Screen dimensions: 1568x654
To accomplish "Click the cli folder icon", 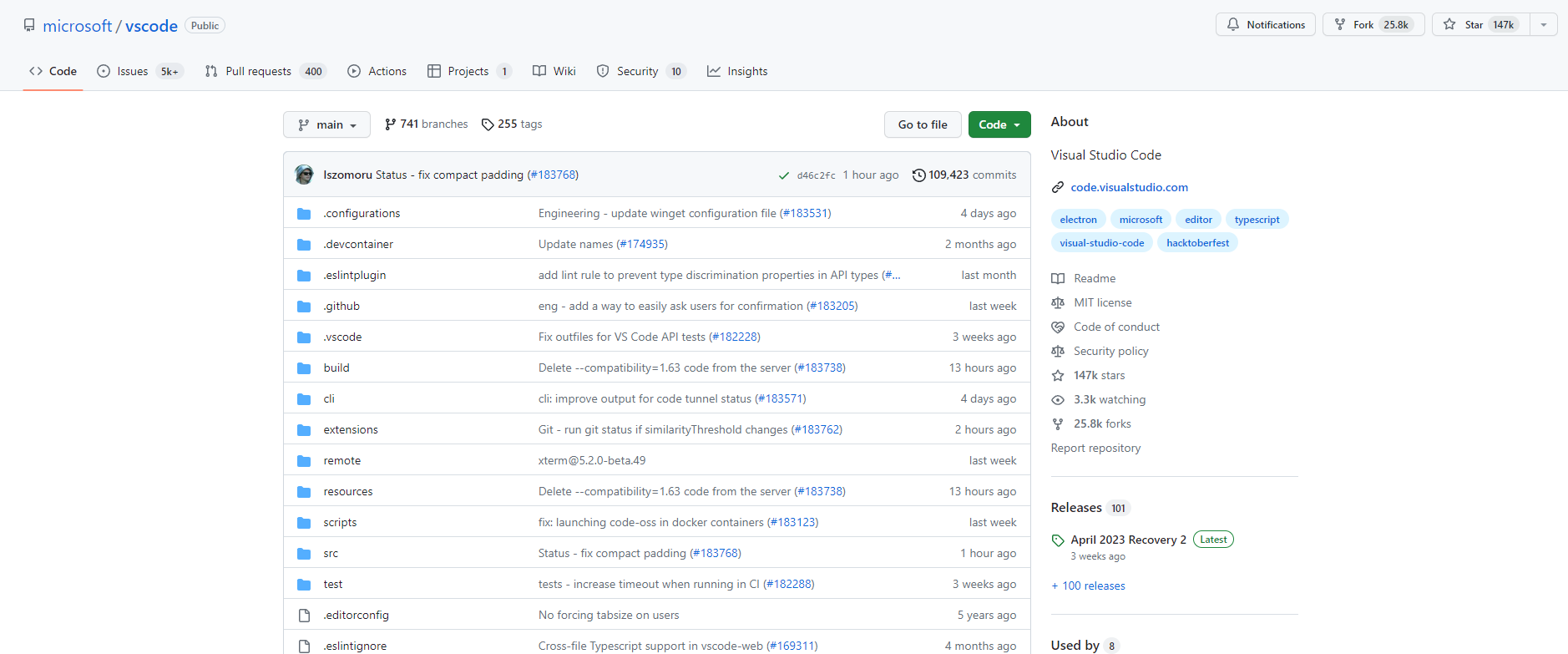I will click(x=304, y=399).
